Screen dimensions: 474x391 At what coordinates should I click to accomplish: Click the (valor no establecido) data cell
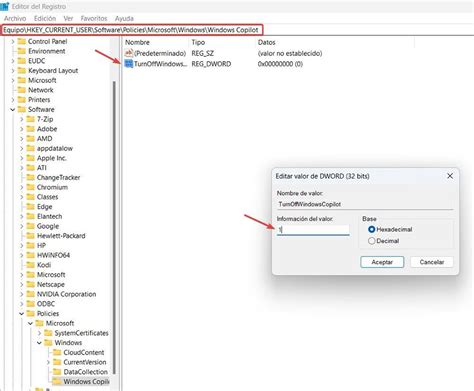pos(290,53)
